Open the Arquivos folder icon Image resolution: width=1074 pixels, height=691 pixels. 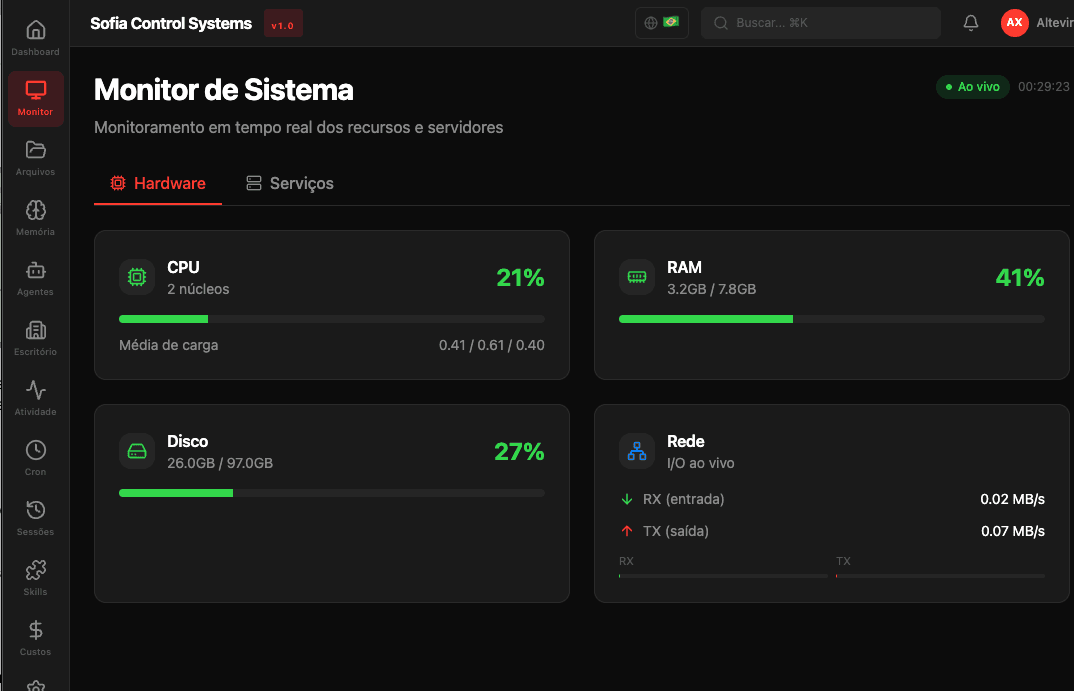point(36,150)
